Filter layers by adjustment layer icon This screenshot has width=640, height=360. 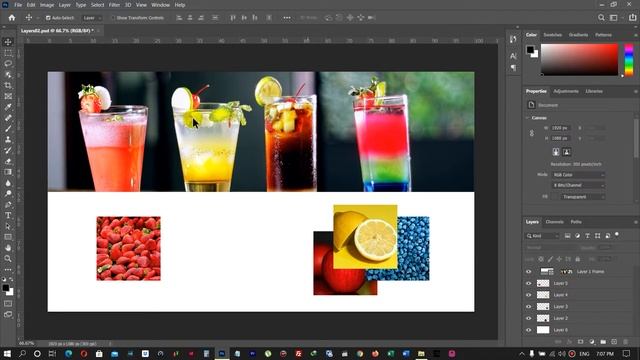click(x=578, y=236)
